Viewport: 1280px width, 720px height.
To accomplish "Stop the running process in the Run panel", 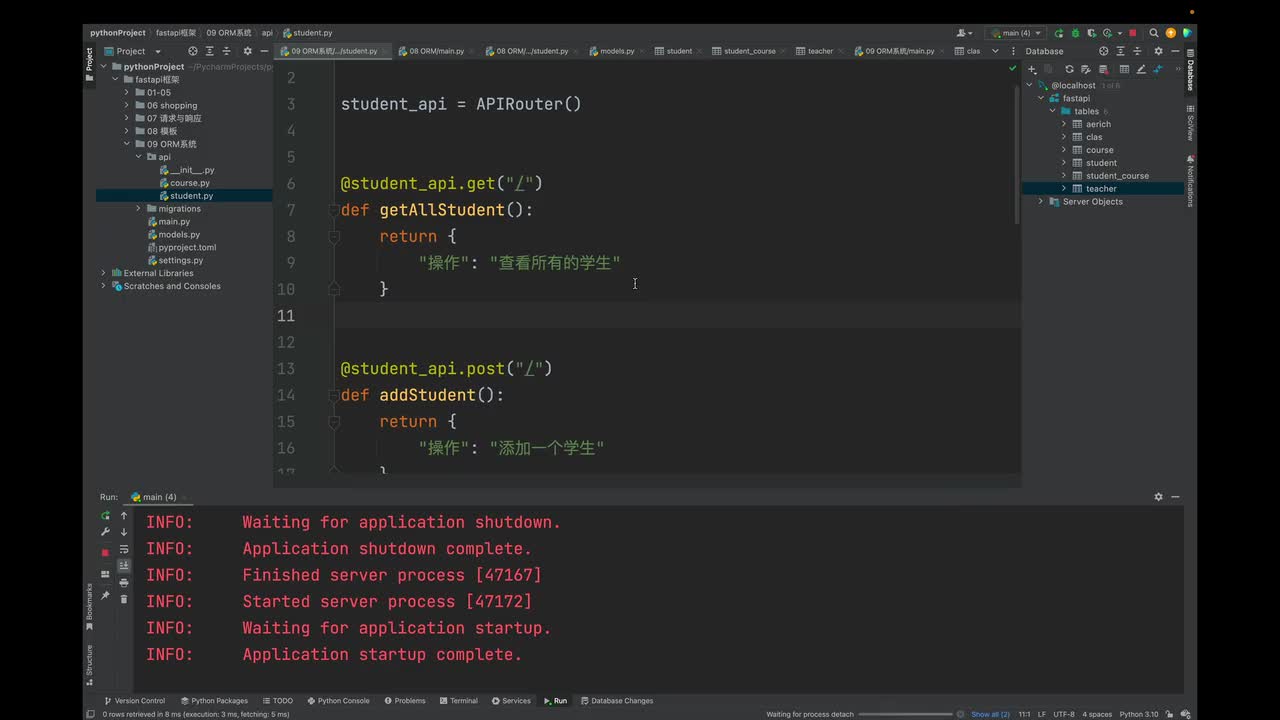I will pyautogui.click(x=105, y=552).
